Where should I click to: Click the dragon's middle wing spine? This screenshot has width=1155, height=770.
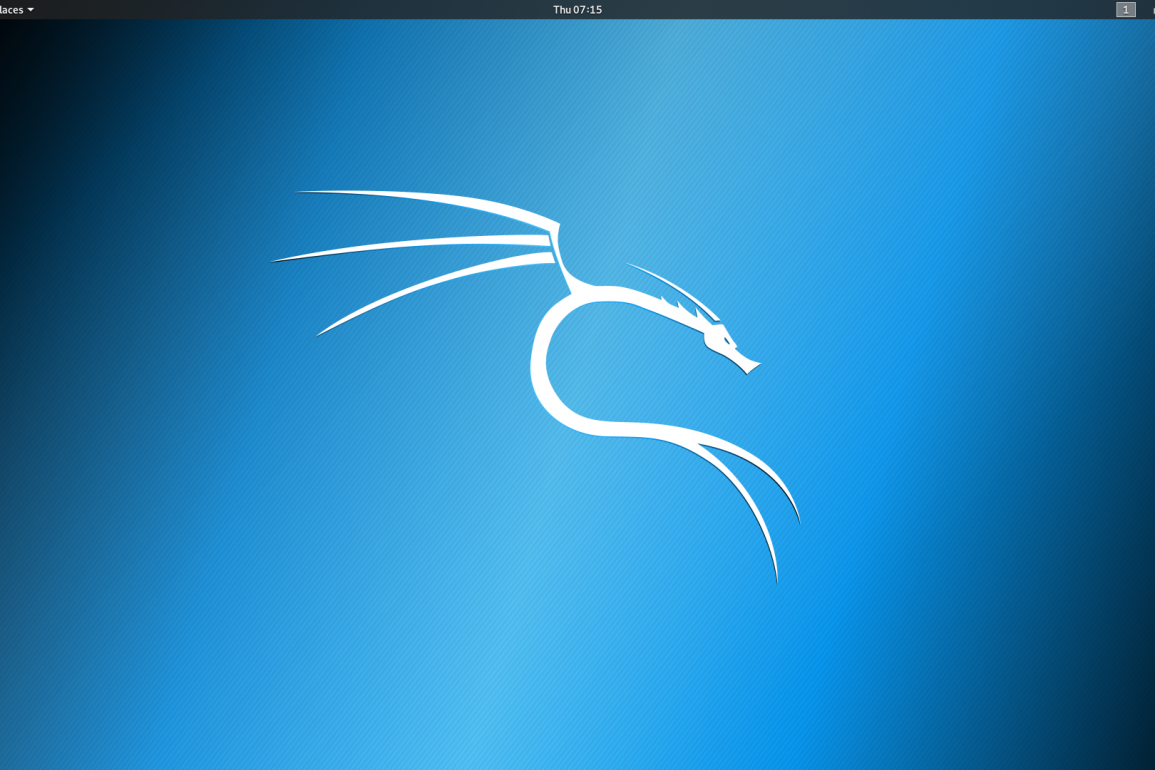point(420,244)
